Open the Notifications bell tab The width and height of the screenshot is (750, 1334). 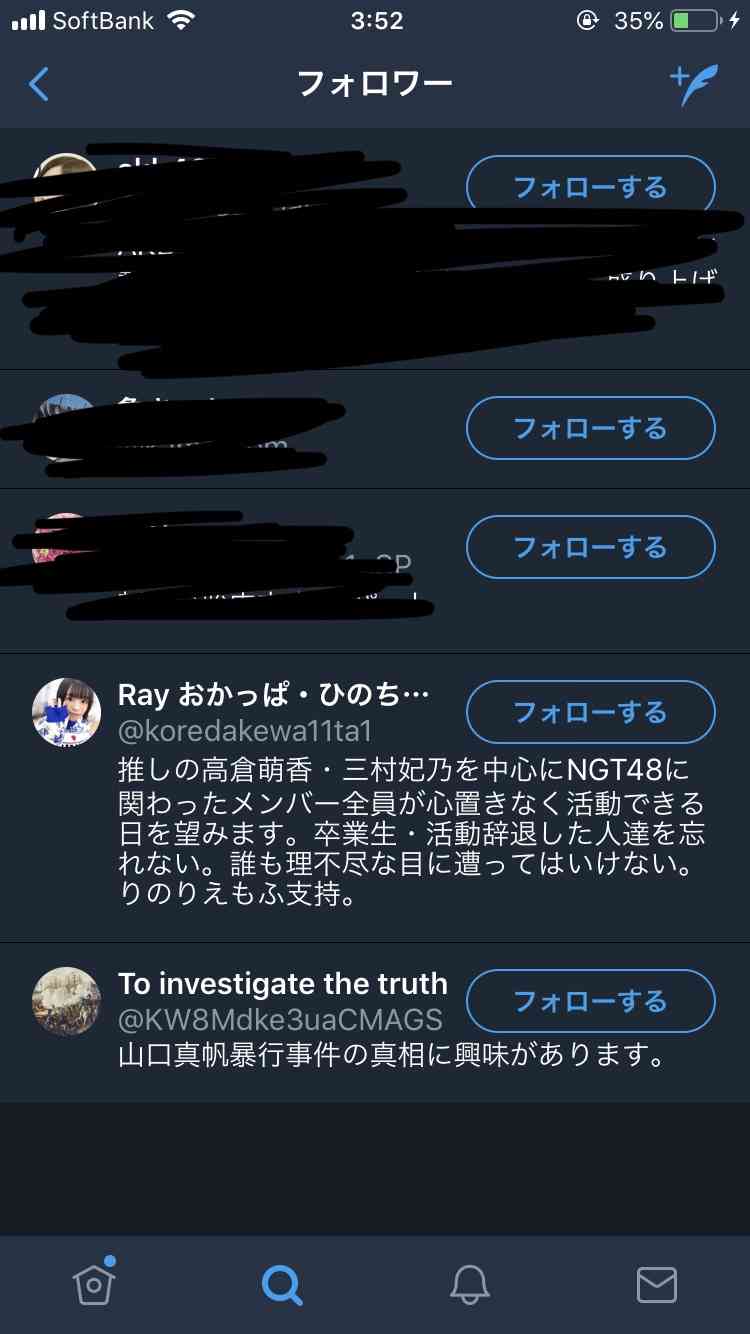(469, 1284)
